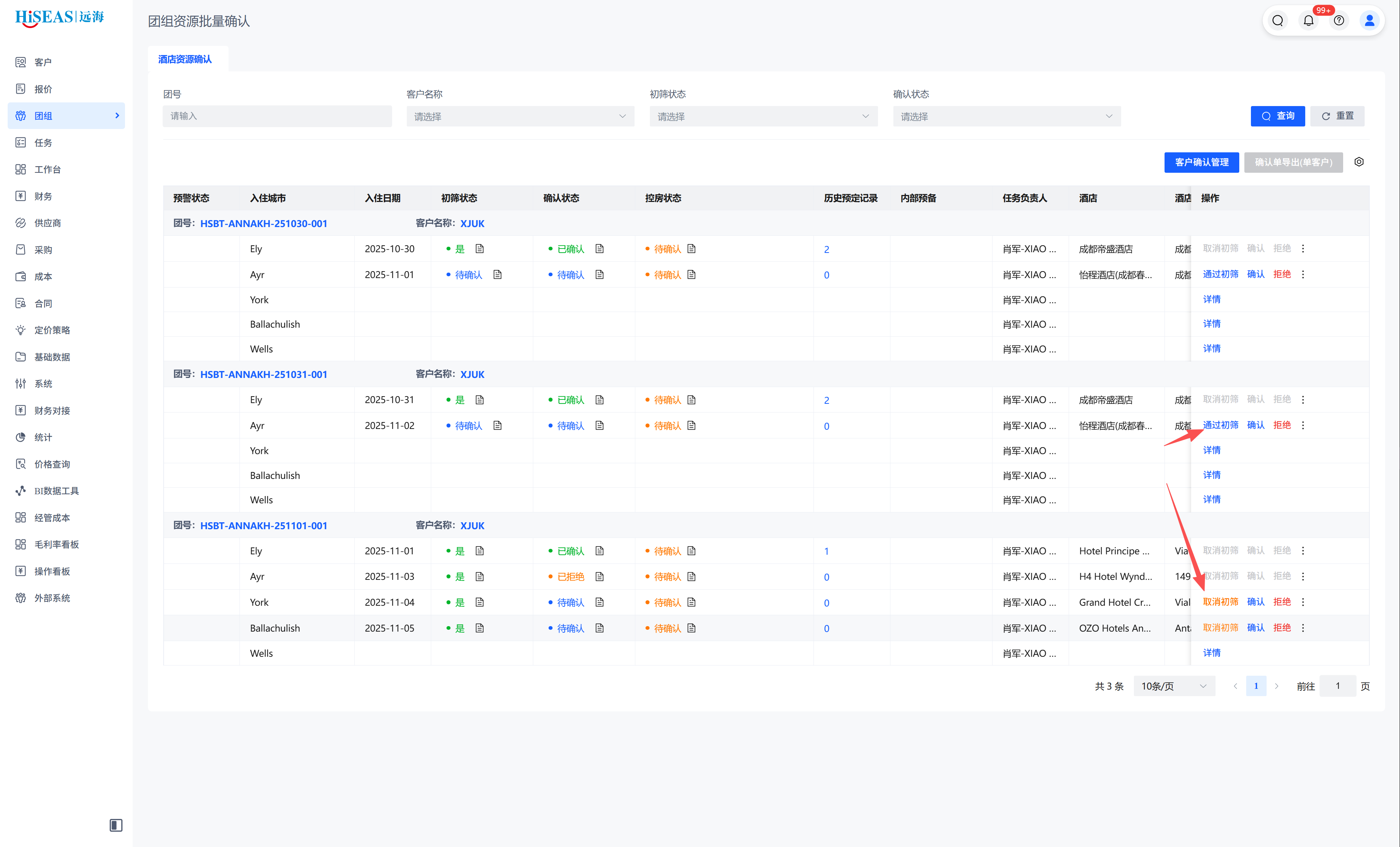Collapse sidebar using bottom panel icon

pyautogui.click(x=116, y=825)
